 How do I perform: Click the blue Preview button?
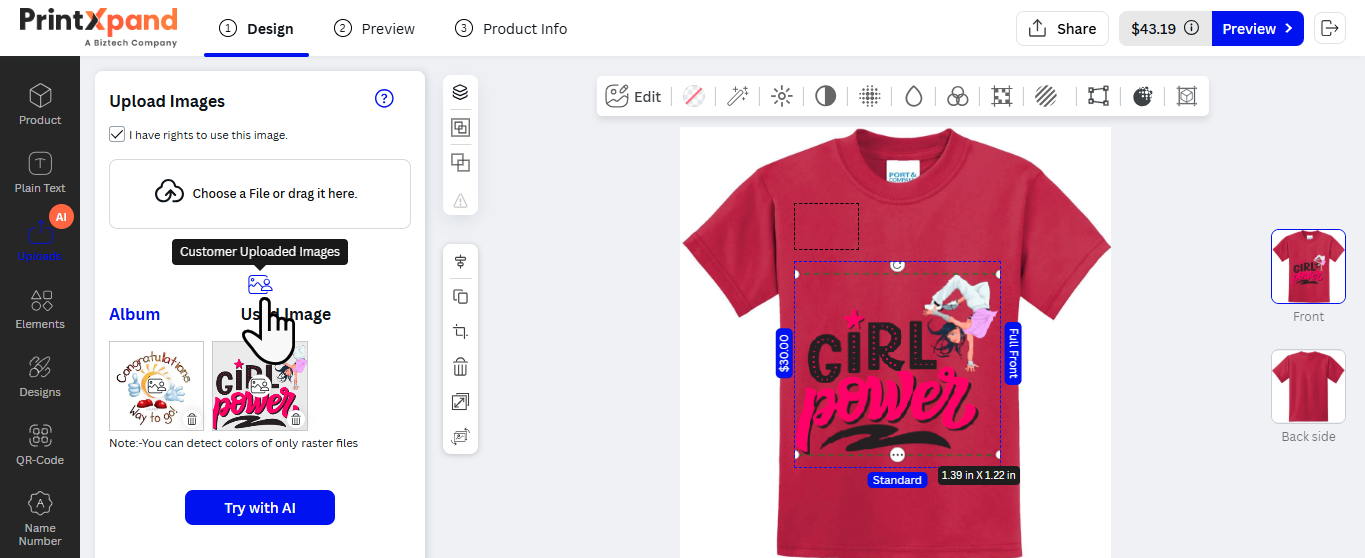1257,29
